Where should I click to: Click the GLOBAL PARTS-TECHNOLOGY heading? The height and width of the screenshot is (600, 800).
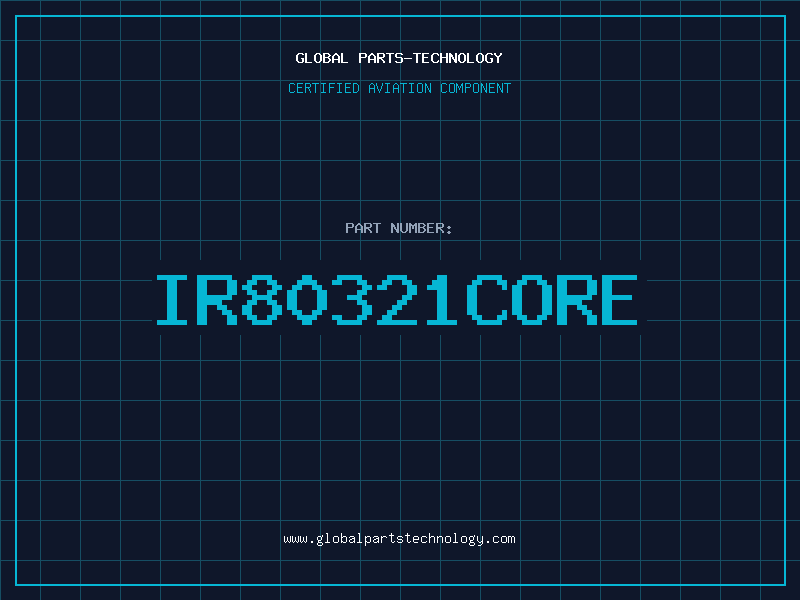[399, 58]
